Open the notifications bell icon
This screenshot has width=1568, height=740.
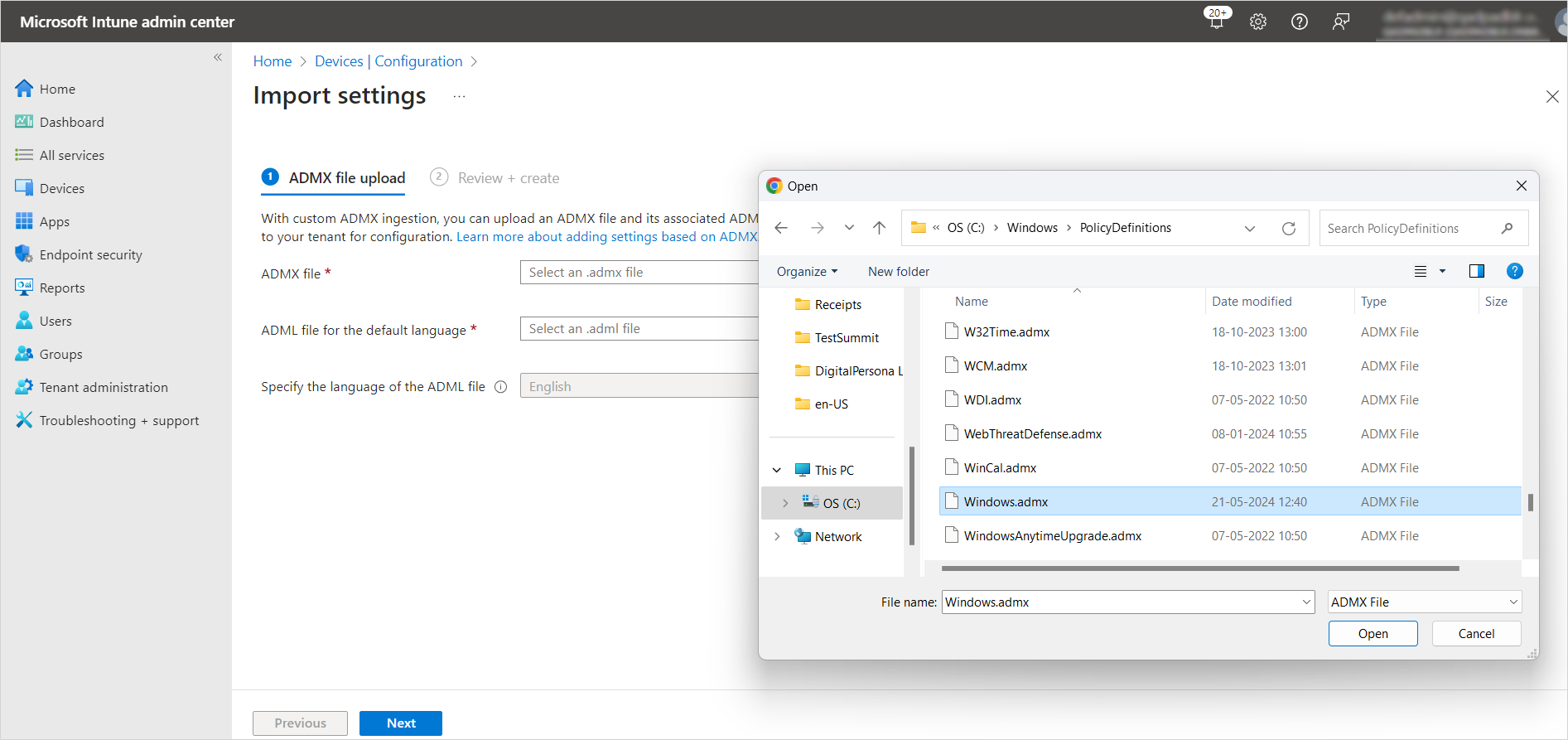[x=1216, y=22]
